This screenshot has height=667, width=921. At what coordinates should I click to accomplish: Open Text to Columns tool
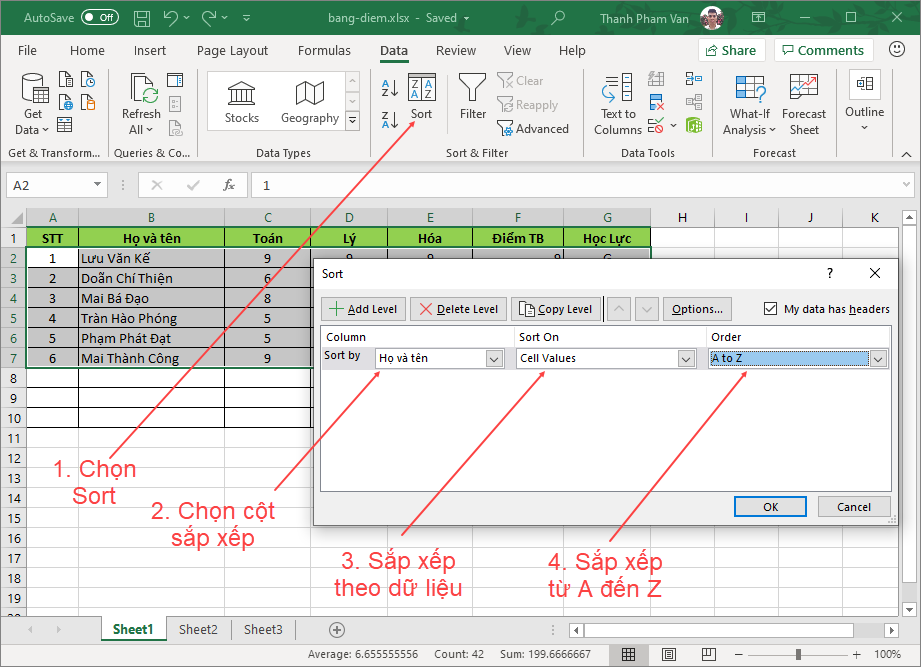tap(617, 105)
